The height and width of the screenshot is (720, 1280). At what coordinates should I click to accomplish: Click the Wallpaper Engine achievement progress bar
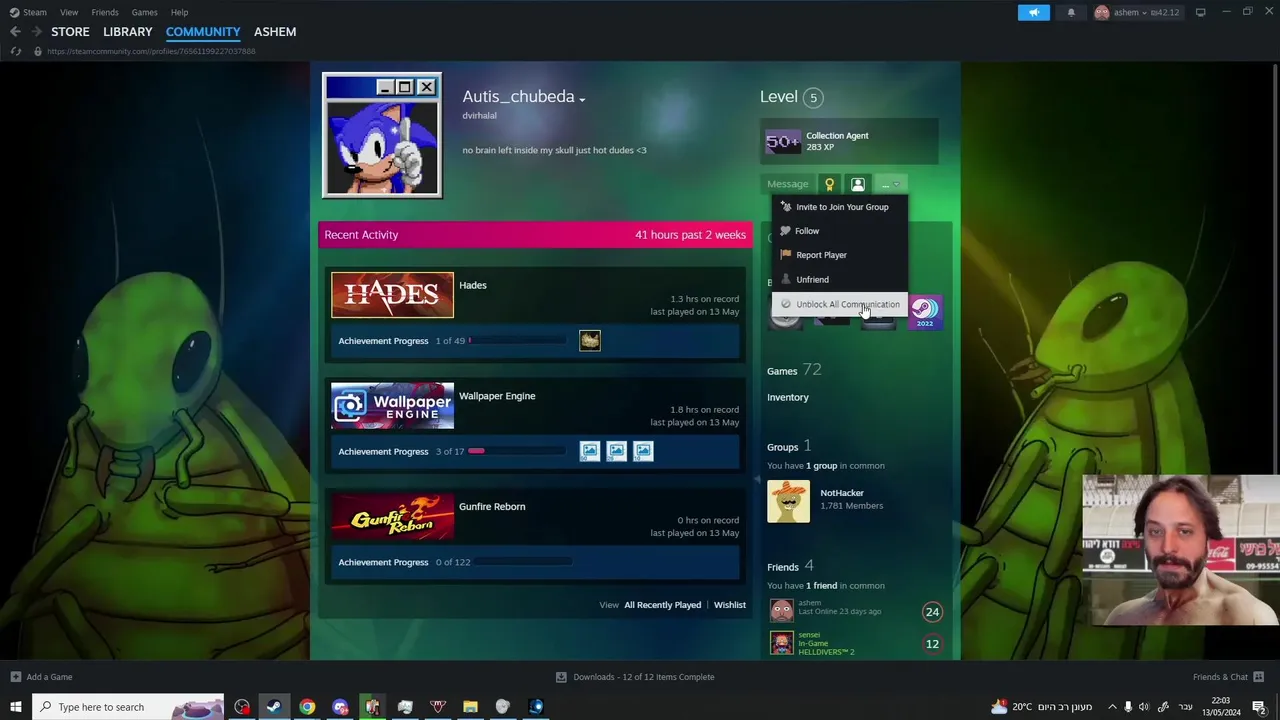coord(518,451)
